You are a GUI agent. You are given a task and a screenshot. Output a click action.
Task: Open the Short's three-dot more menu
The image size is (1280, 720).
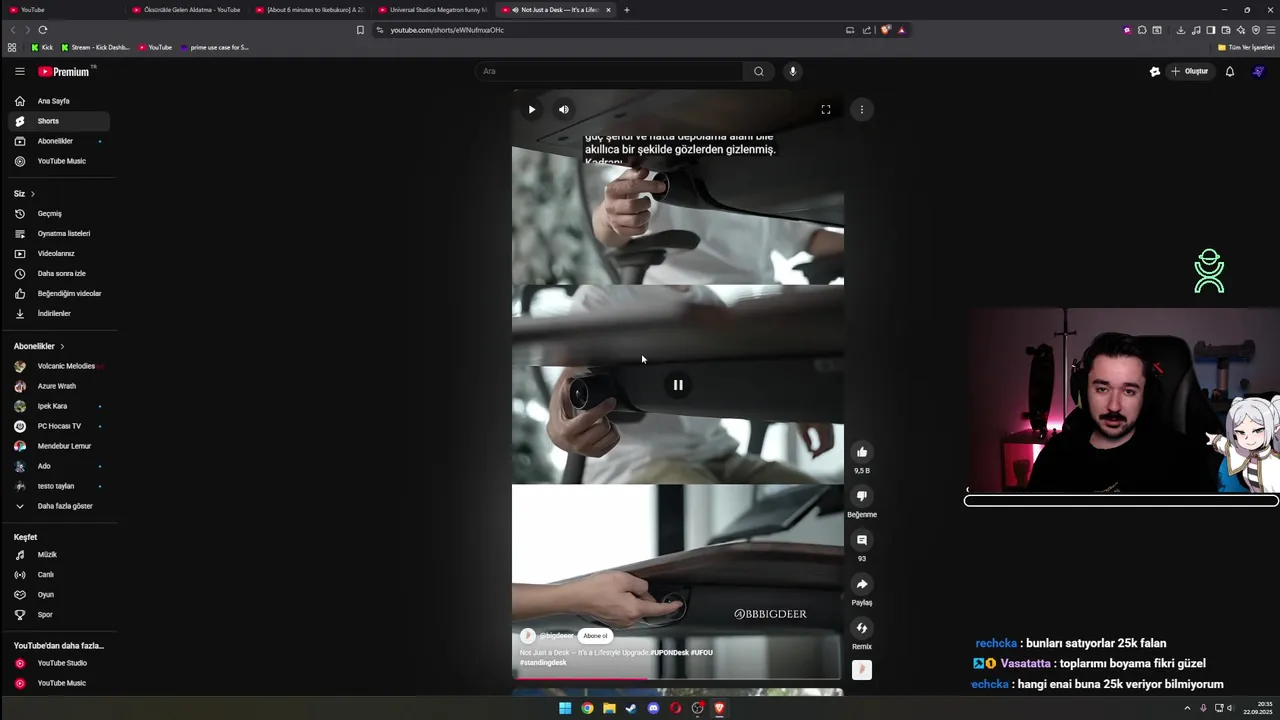pos(862,110)
